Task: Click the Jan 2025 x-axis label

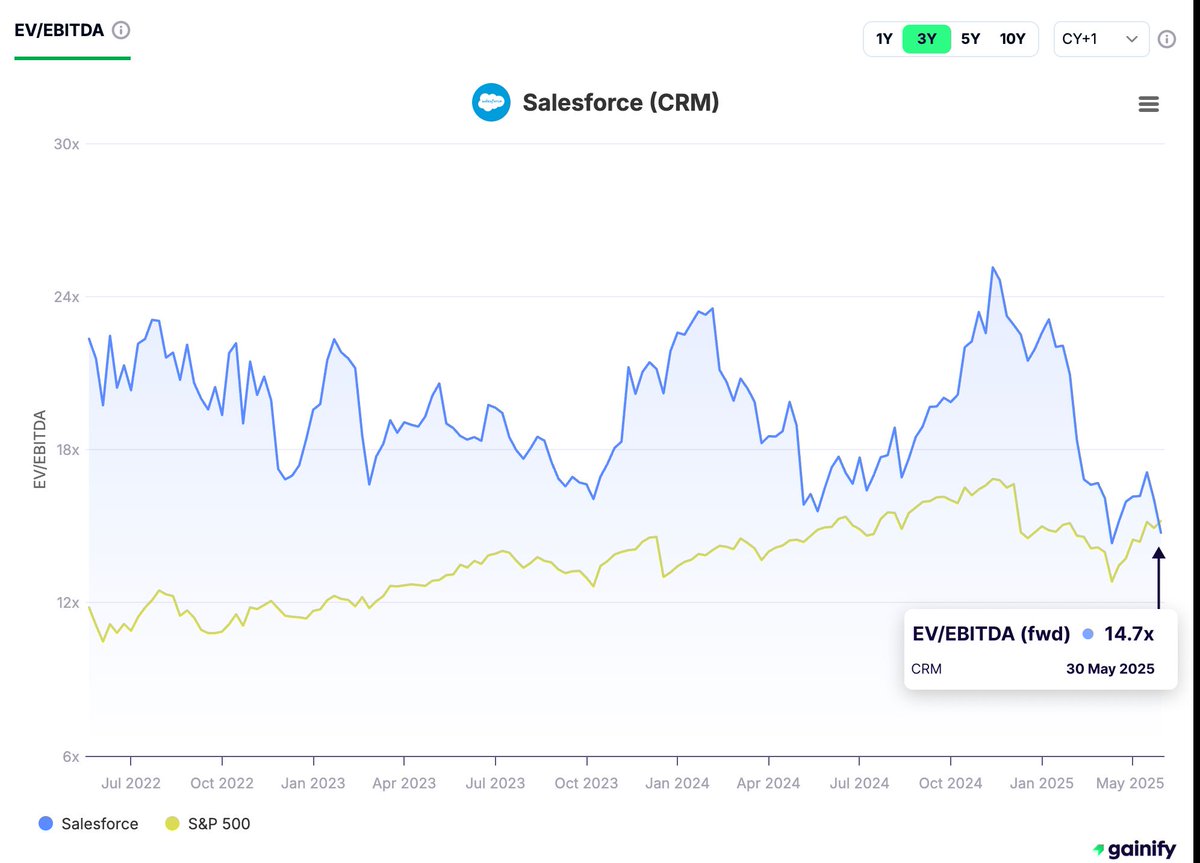Action: [x=1043, y=783]
